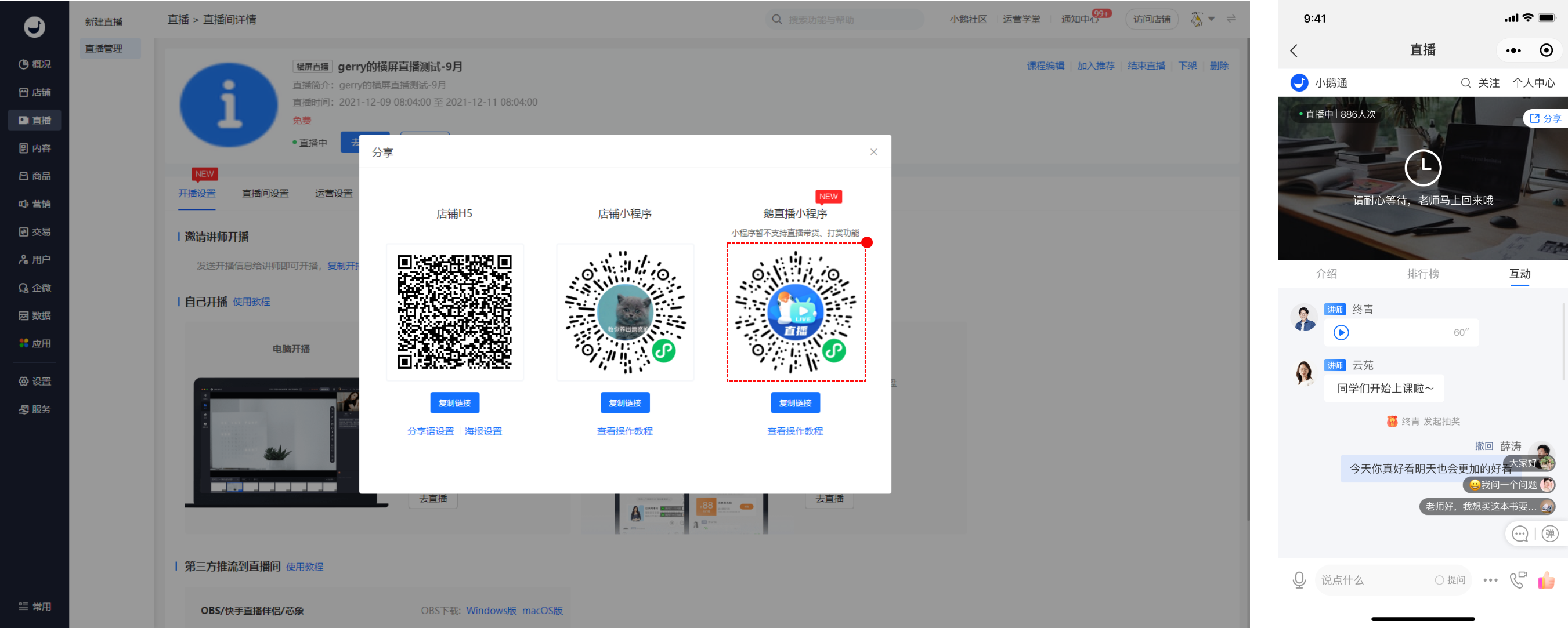This screenshot has height=628, width=1568.
Task: Open the 海报设置 link
Action: point(483,431)
